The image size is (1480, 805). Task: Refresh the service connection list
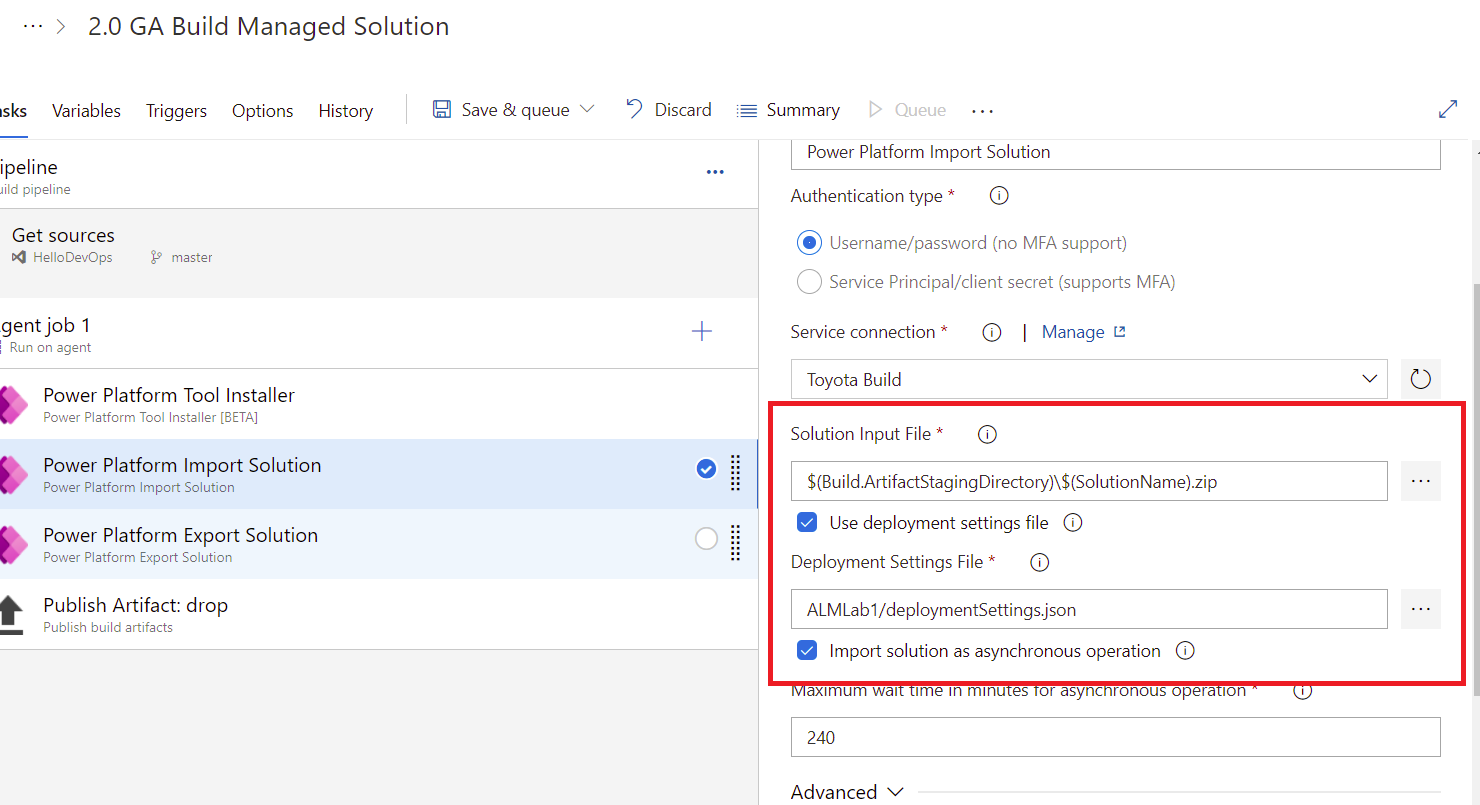coord(1420,379)
